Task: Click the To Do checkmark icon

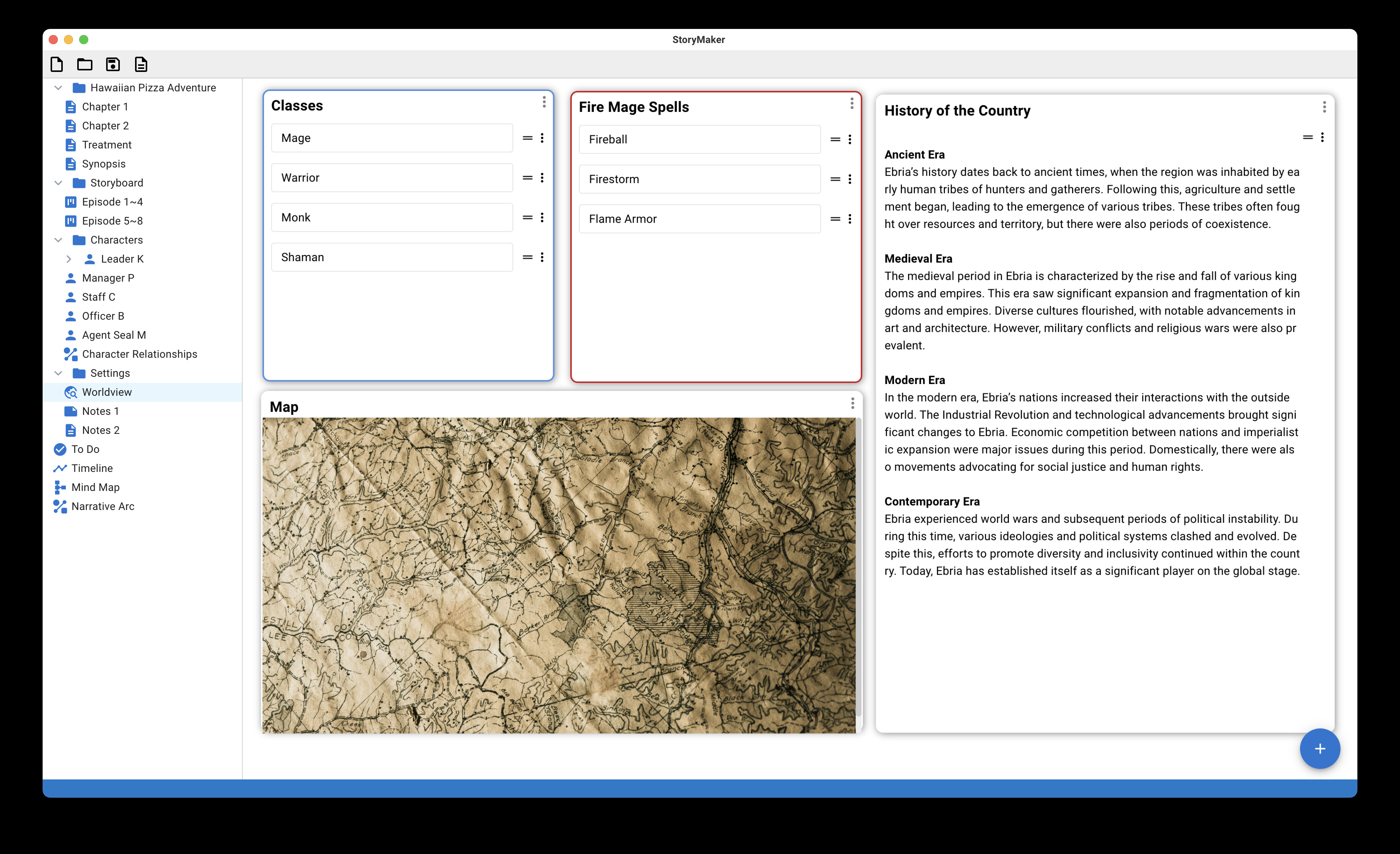Action: (x=60, y=449)
